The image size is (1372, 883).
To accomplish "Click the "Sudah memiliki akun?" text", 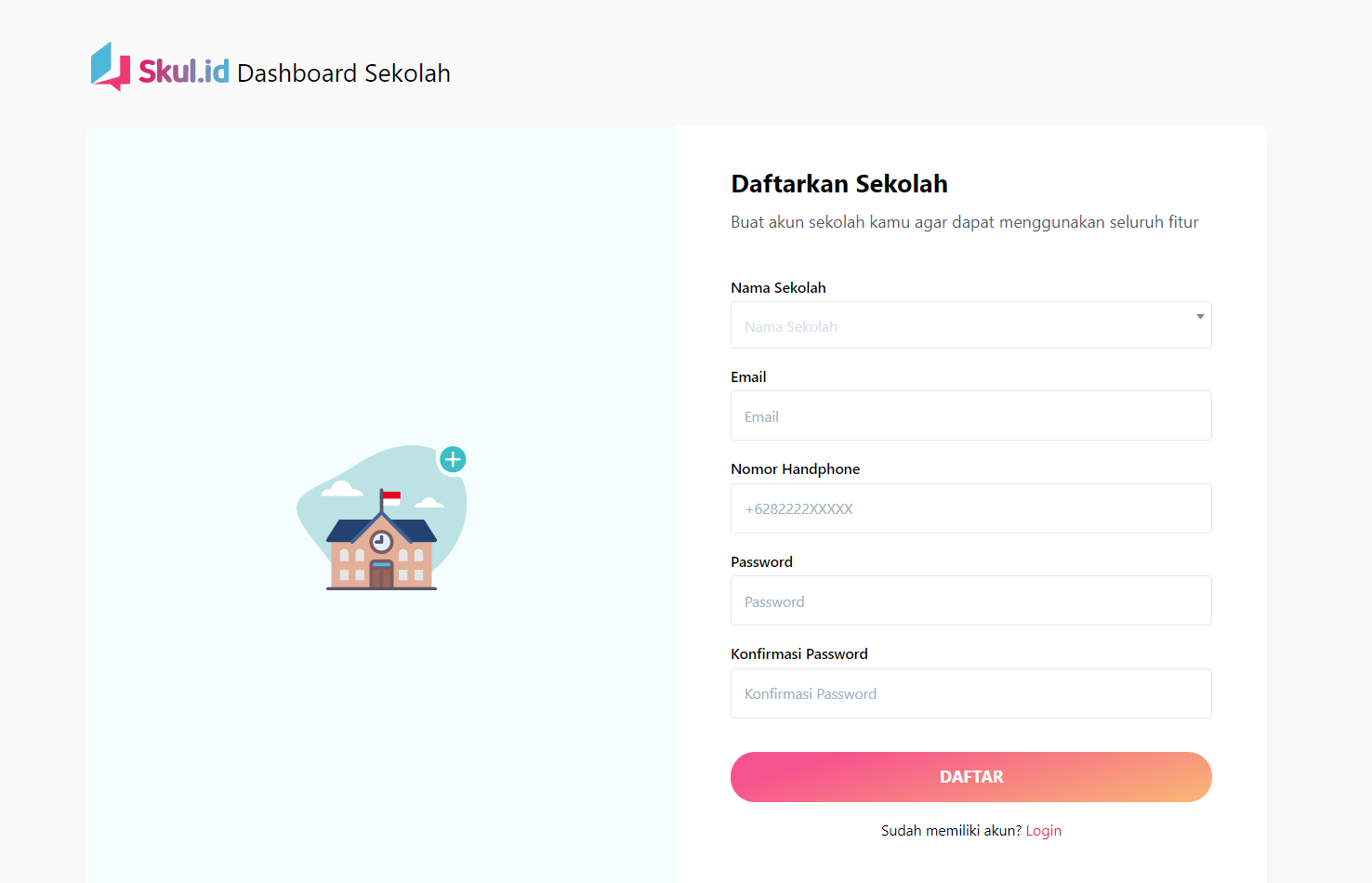I will (951, 831).
